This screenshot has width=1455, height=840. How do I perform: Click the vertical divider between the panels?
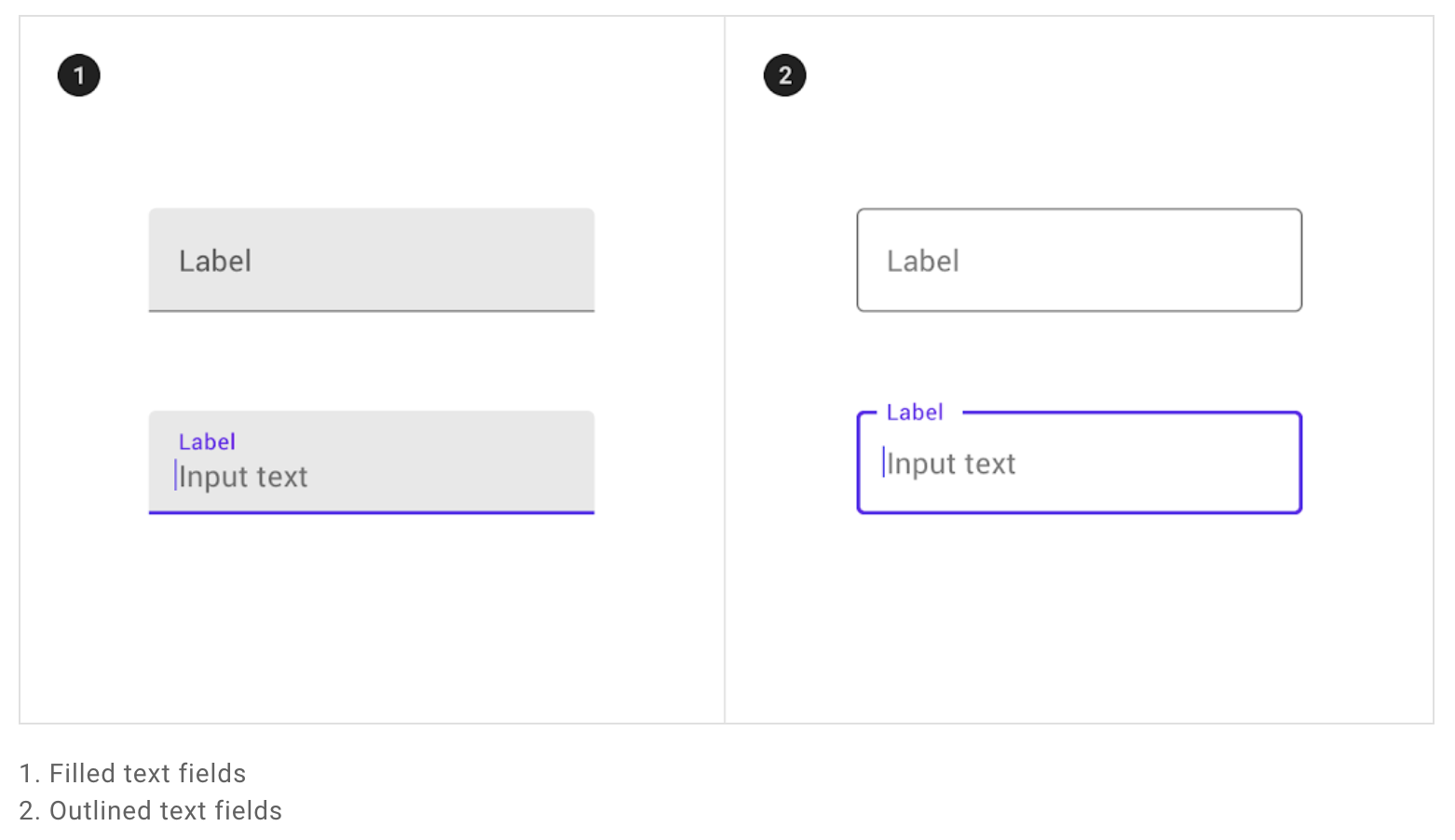[x=725, y=373]
